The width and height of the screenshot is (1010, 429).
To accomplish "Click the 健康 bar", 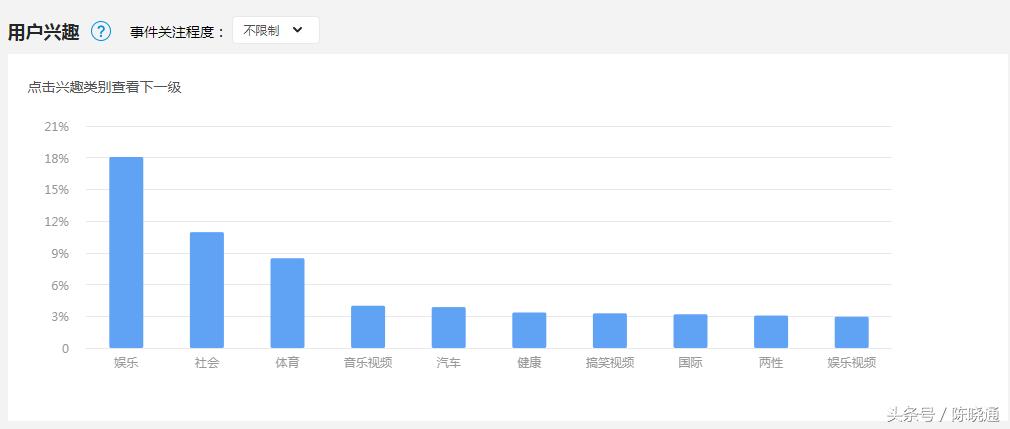I will coord(529,330).
